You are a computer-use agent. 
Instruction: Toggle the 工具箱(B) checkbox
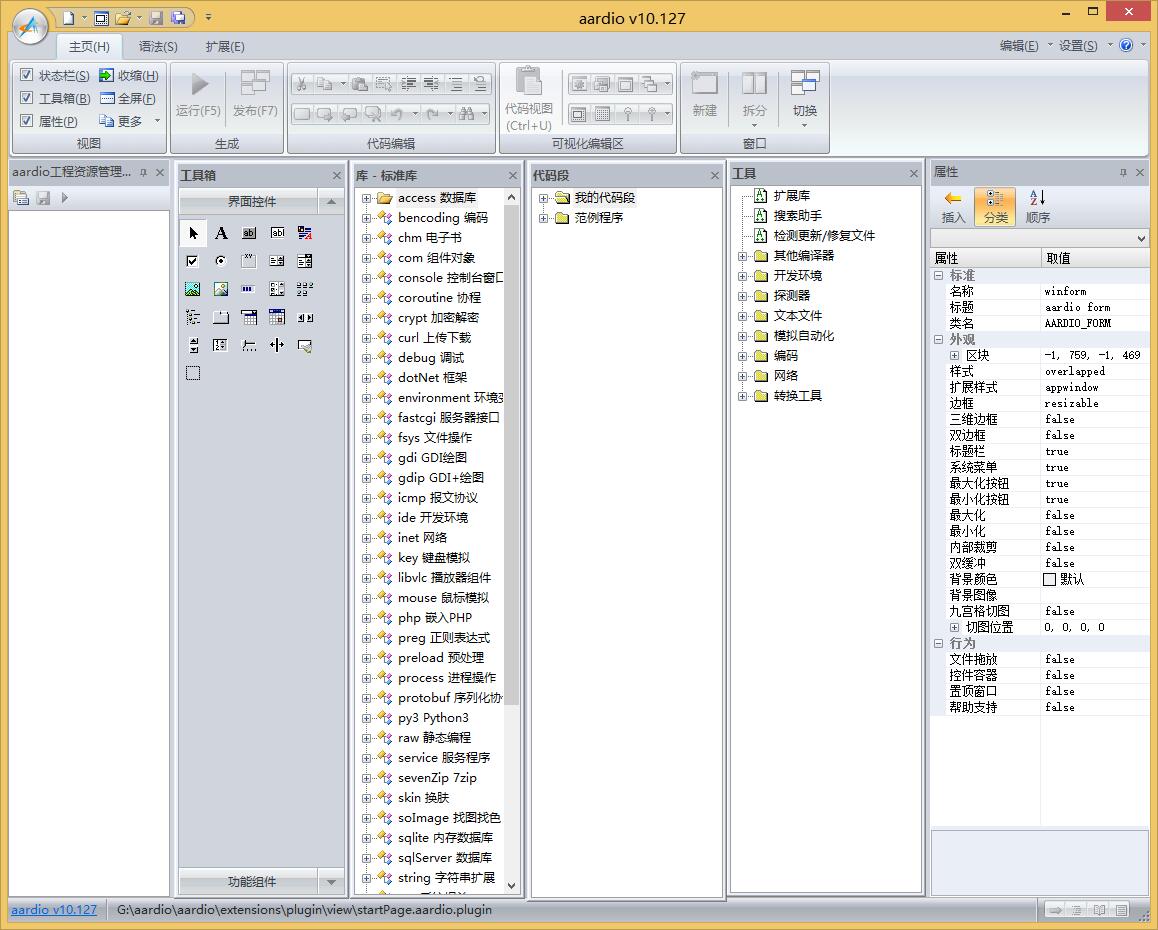click(x=27, y=98)
